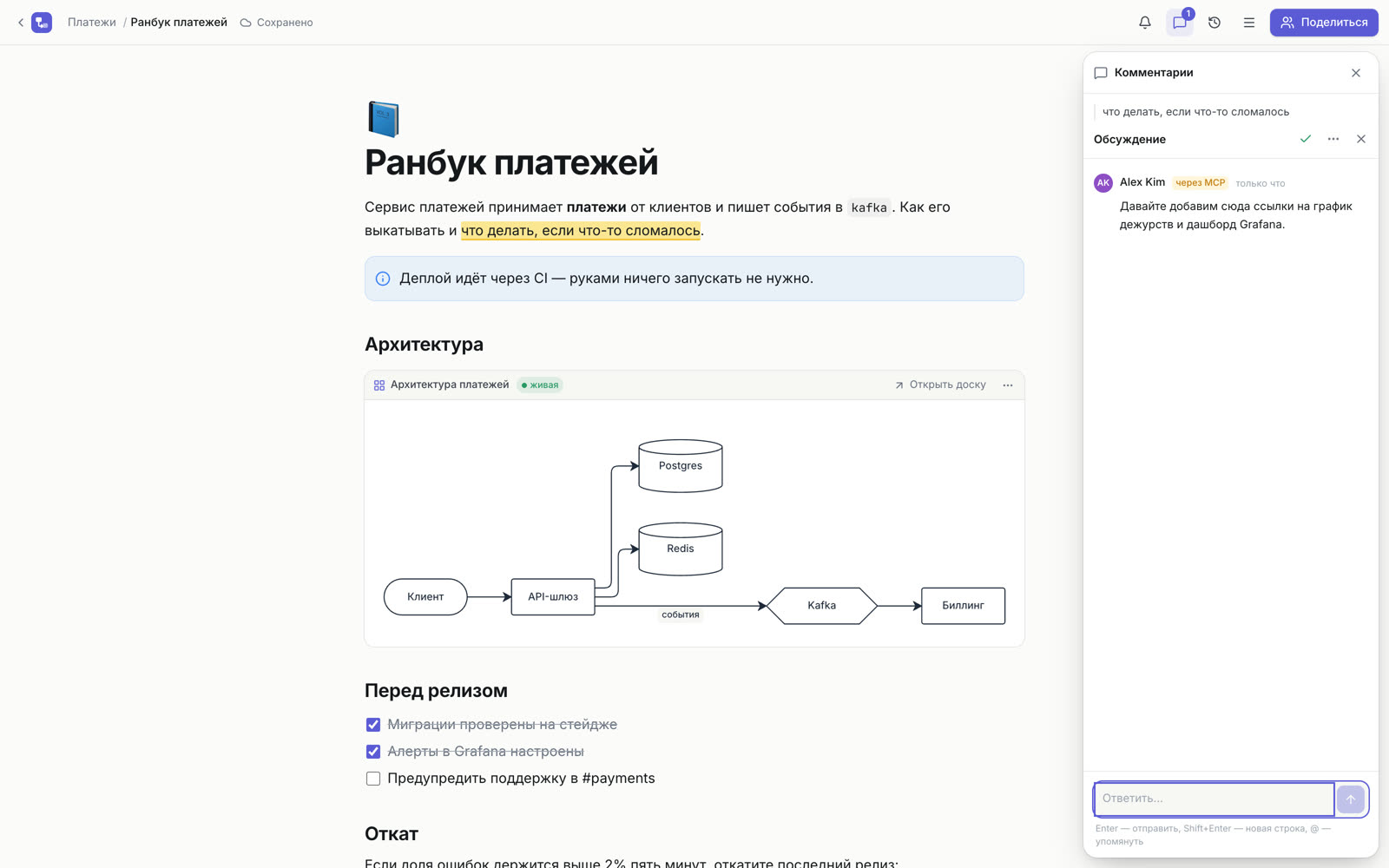
Task: Uncheck 'Алерты в Grafana настроены'
Action: (373, 752)
